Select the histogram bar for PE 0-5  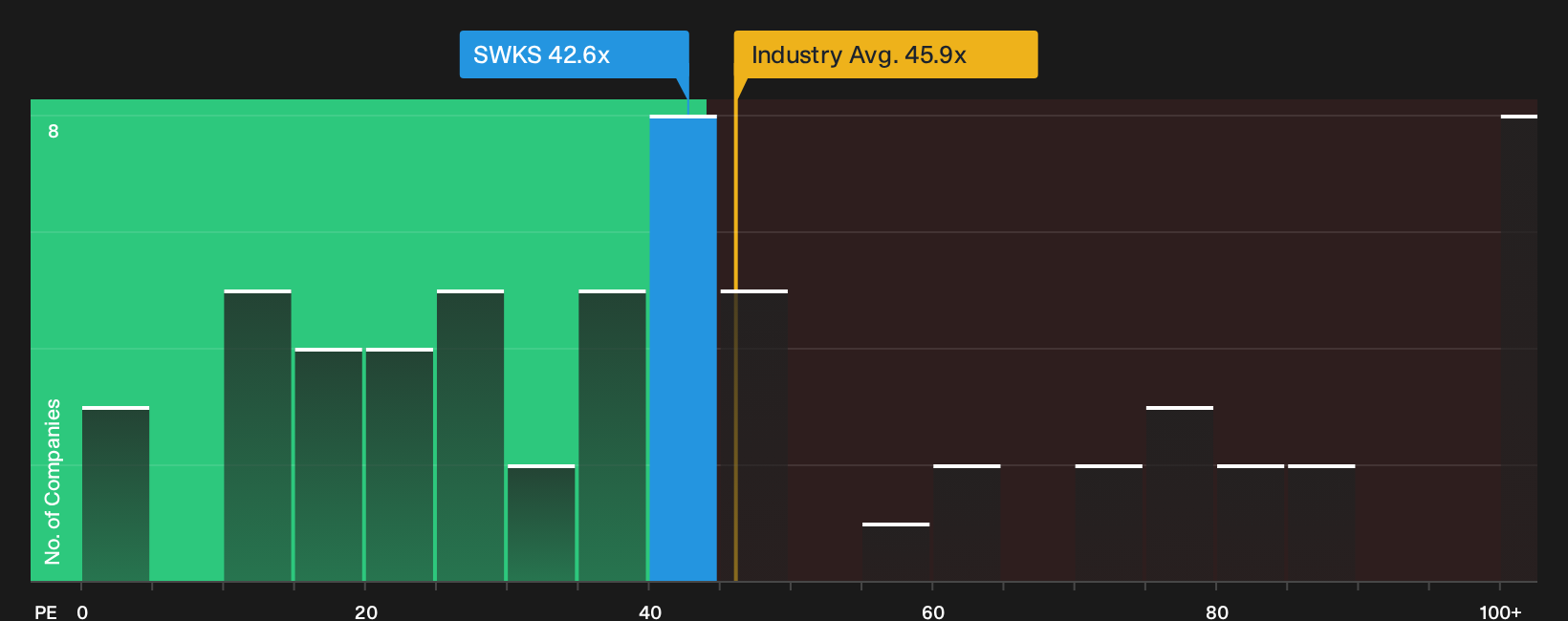[116, 494]
